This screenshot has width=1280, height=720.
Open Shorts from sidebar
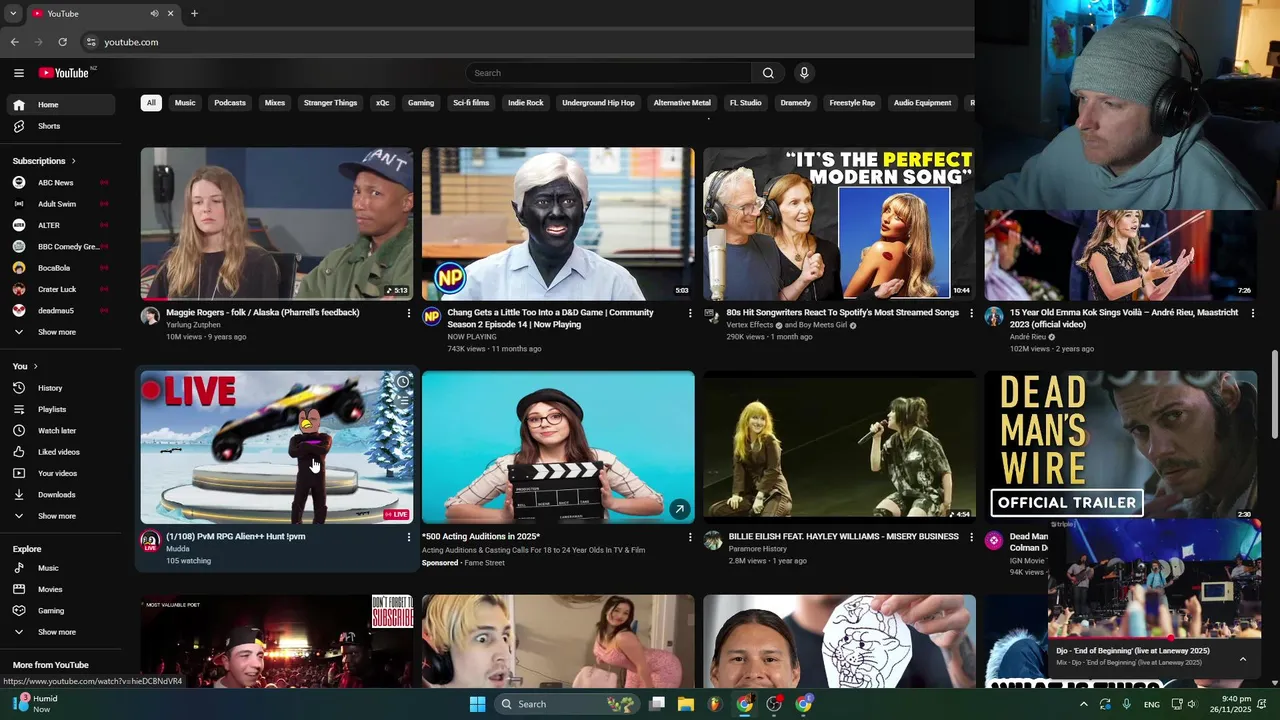coord(60,126)
